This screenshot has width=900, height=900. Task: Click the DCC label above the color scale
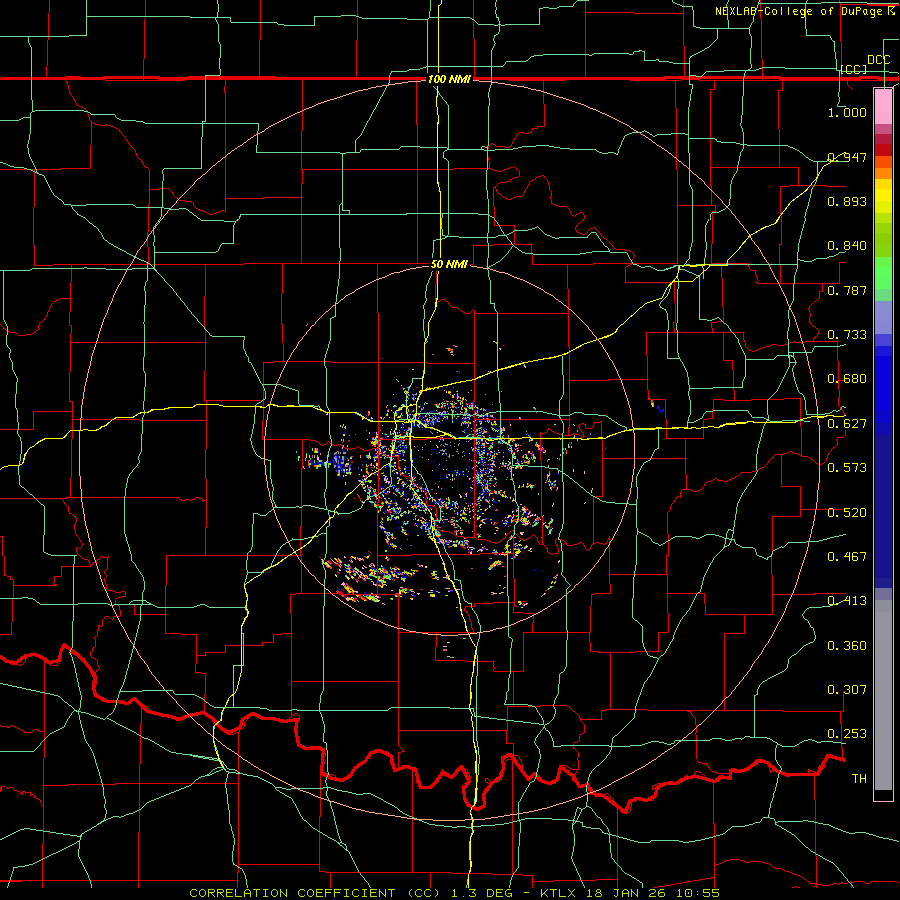pos(878,59)
